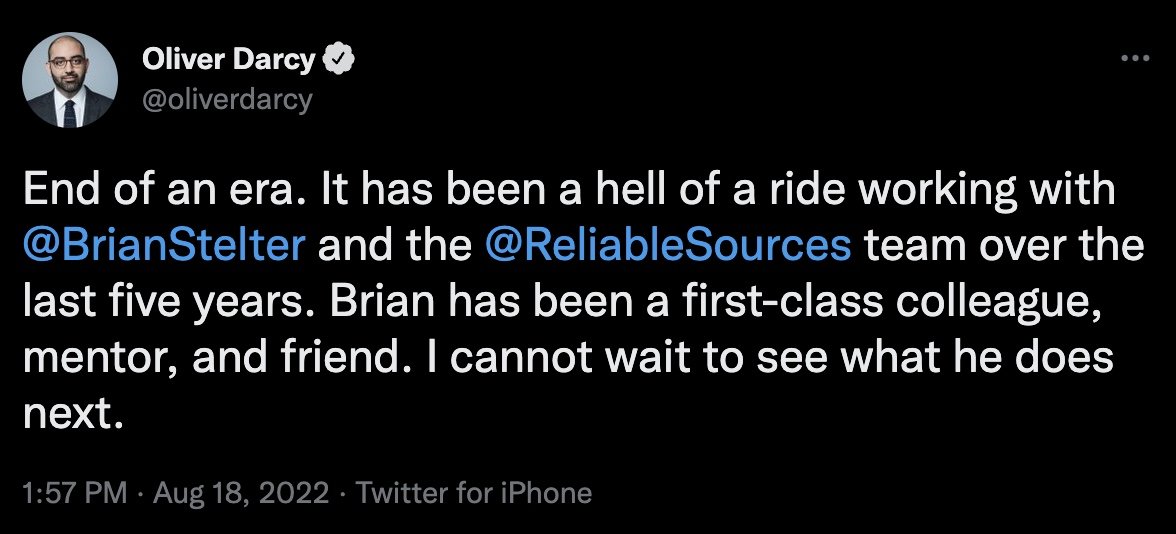
Task: Open the "Twitter for iPhone" source link
Action: 474,493
